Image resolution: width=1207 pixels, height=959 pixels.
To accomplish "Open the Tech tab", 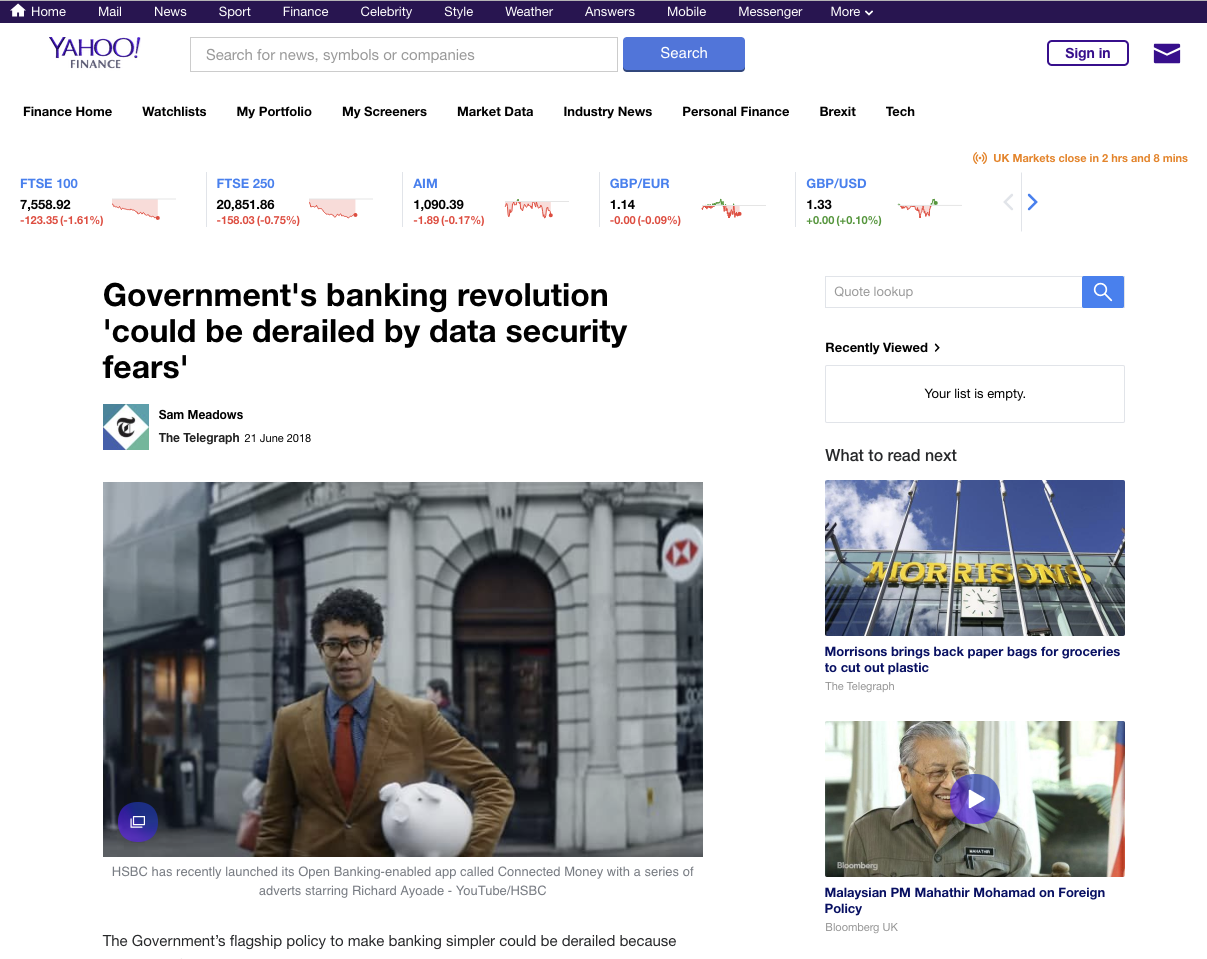I will 900,112.
